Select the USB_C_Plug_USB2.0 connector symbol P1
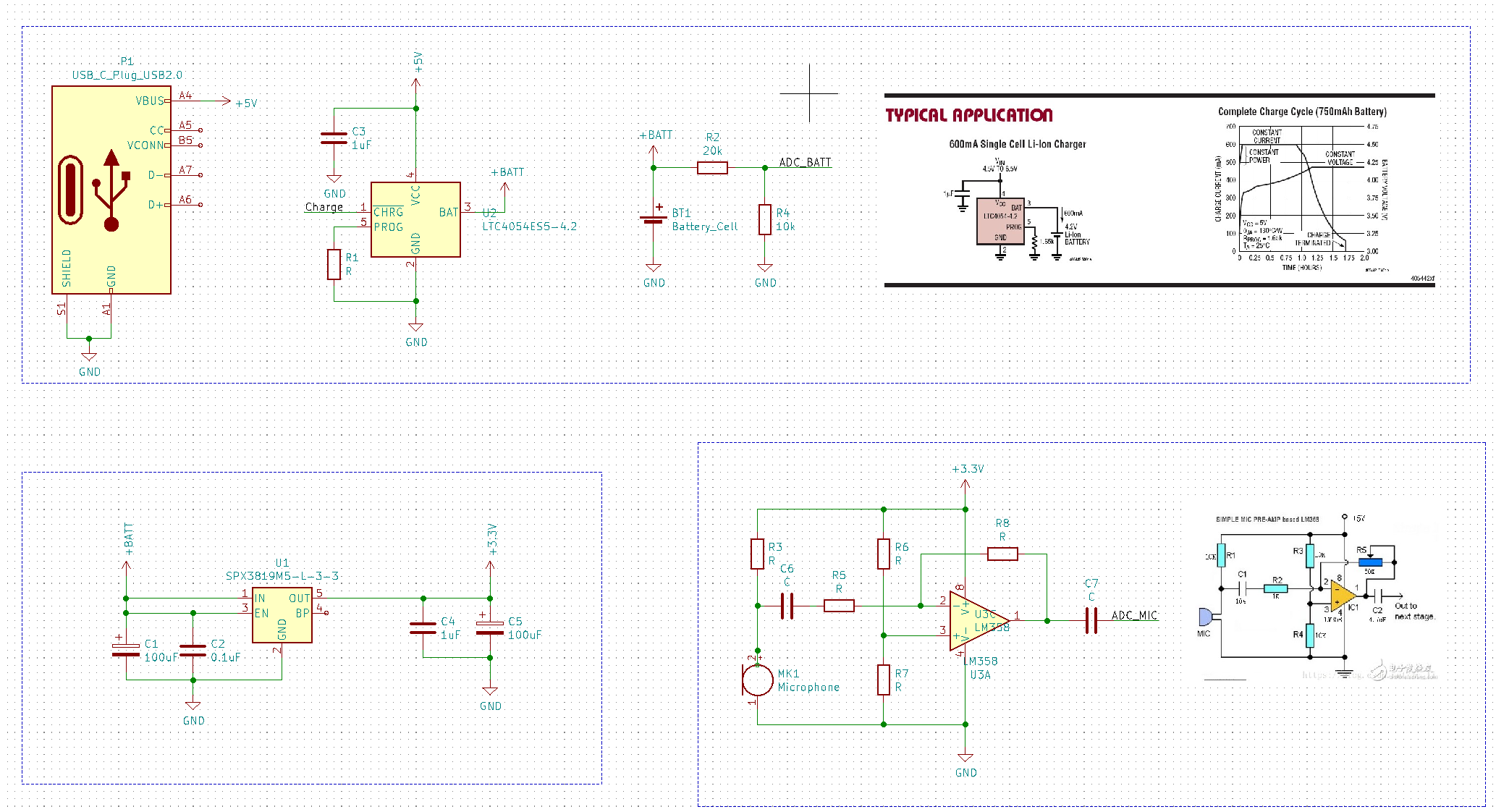Screen dimensions: 1496x812 tap(111, 190)
